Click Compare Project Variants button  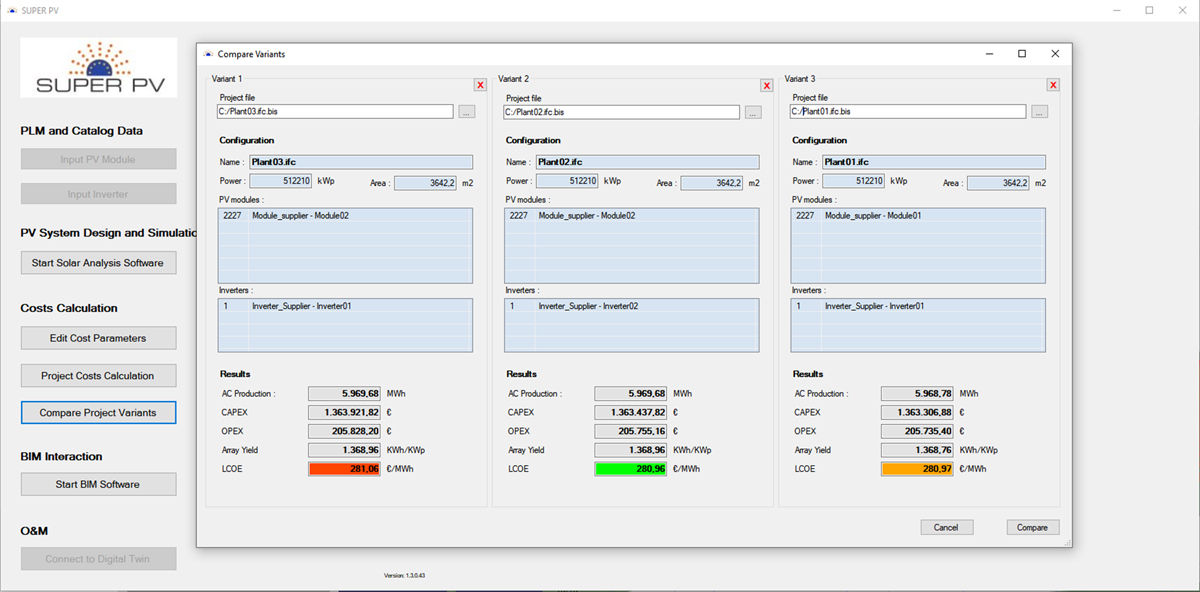click(x=98, y=412)
